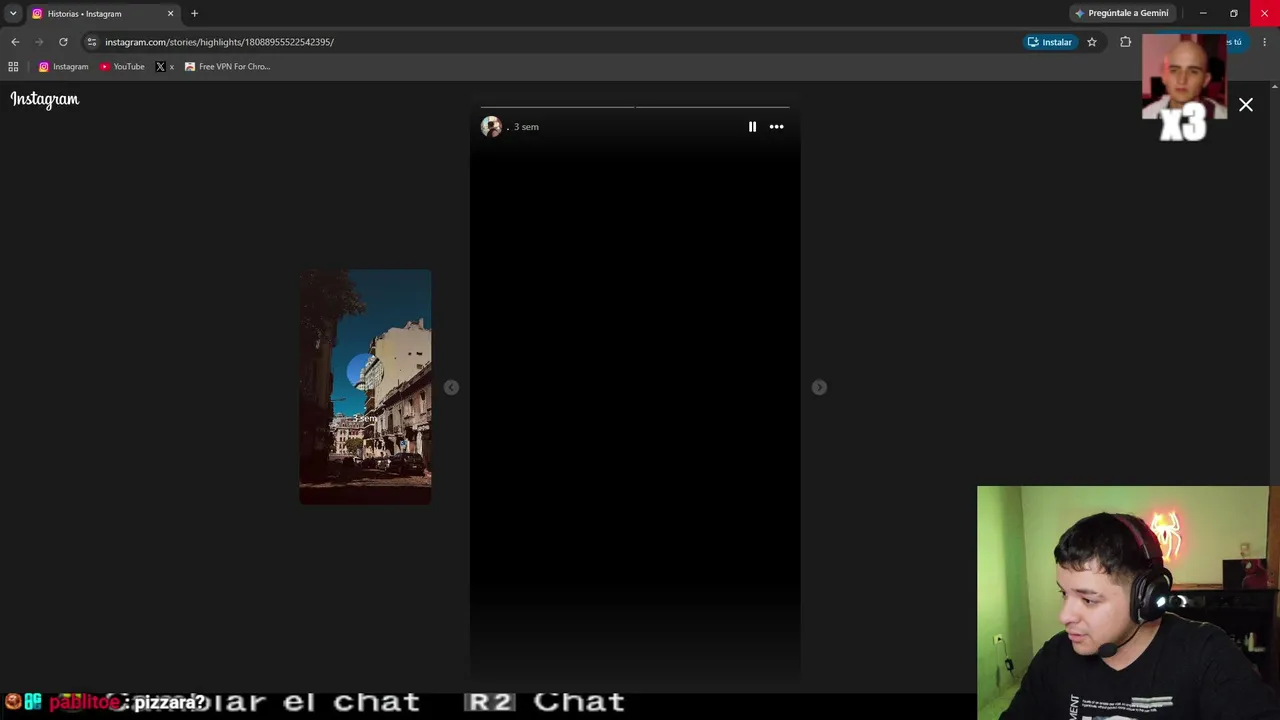Focus the address bar URL
Viewport: 1280px width, 720px height.
[x=219, y=42]
